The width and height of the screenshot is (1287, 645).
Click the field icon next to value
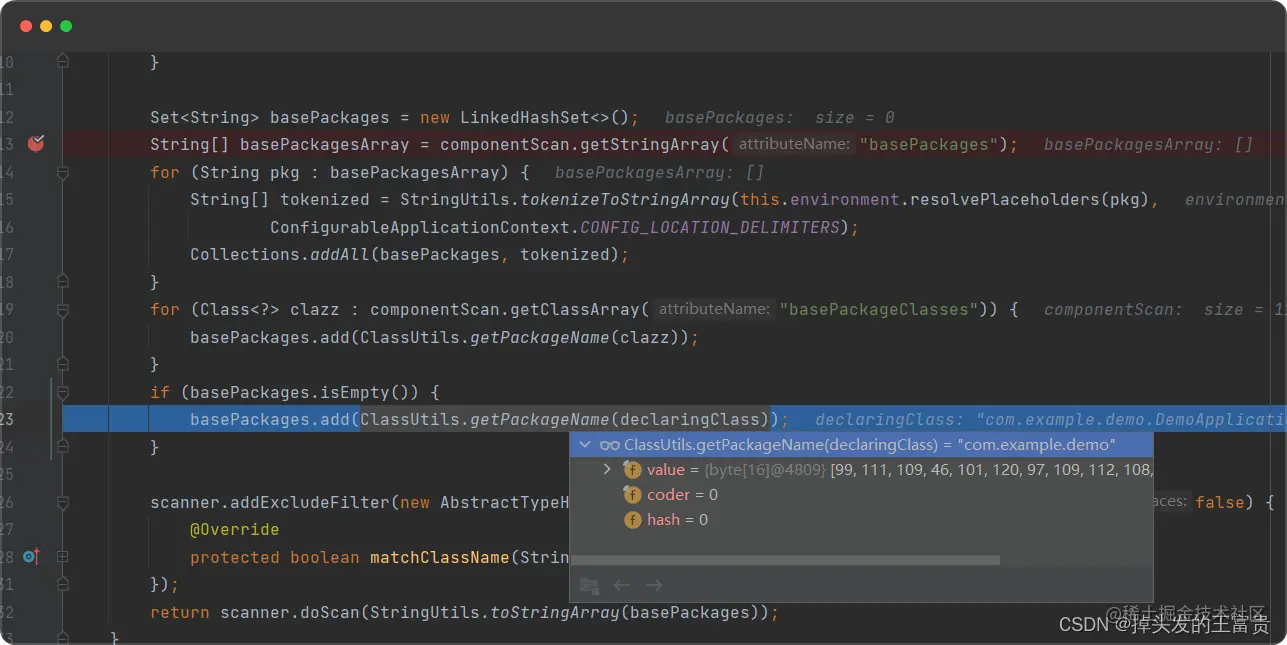tap(632, 469)
